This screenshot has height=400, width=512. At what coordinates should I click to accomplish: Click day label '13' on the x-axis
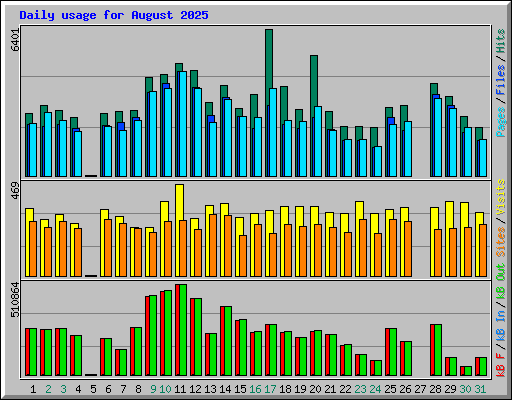coord(210,389)
